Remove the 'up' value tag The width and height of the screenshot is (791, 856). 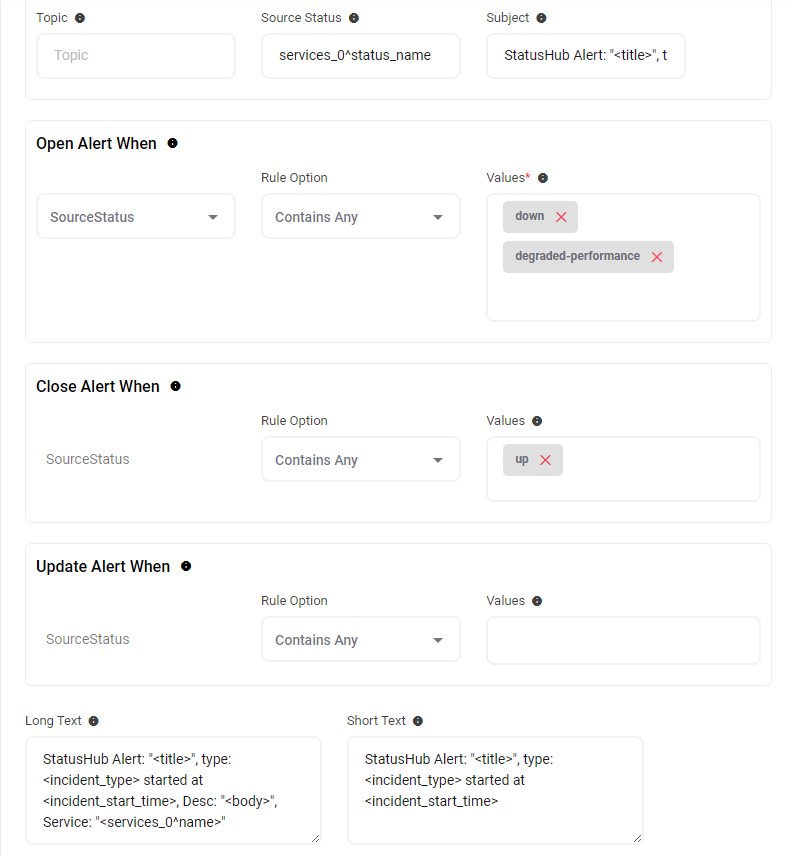[545, 460]
